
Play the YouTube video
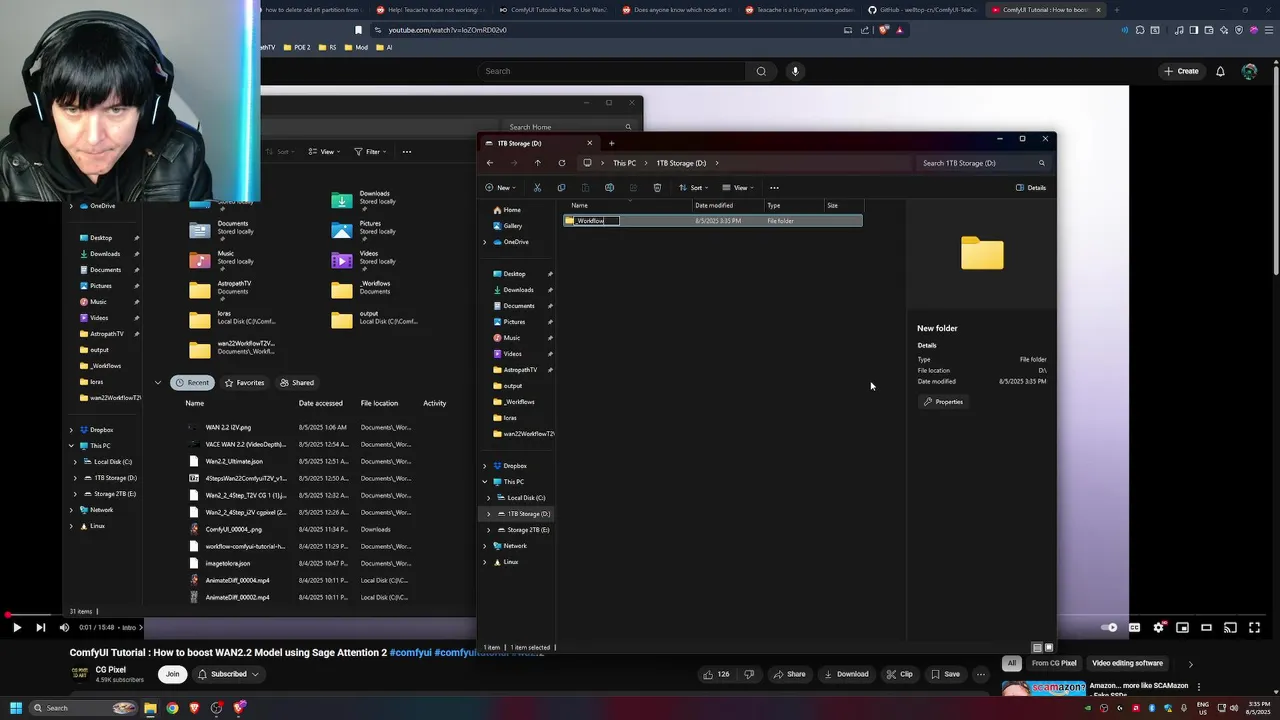(x=16, y=628)
